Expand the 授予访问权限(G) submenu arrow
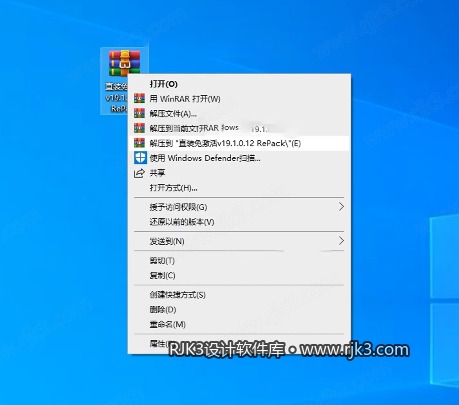 341,207
